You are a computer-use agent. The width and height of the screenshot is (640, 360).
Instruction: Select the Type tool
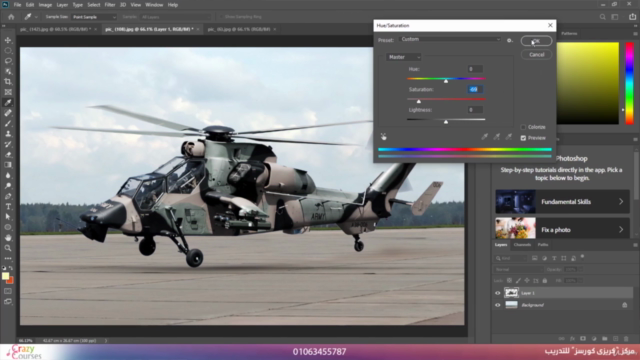pyautogui.click(x=8, y=207)
